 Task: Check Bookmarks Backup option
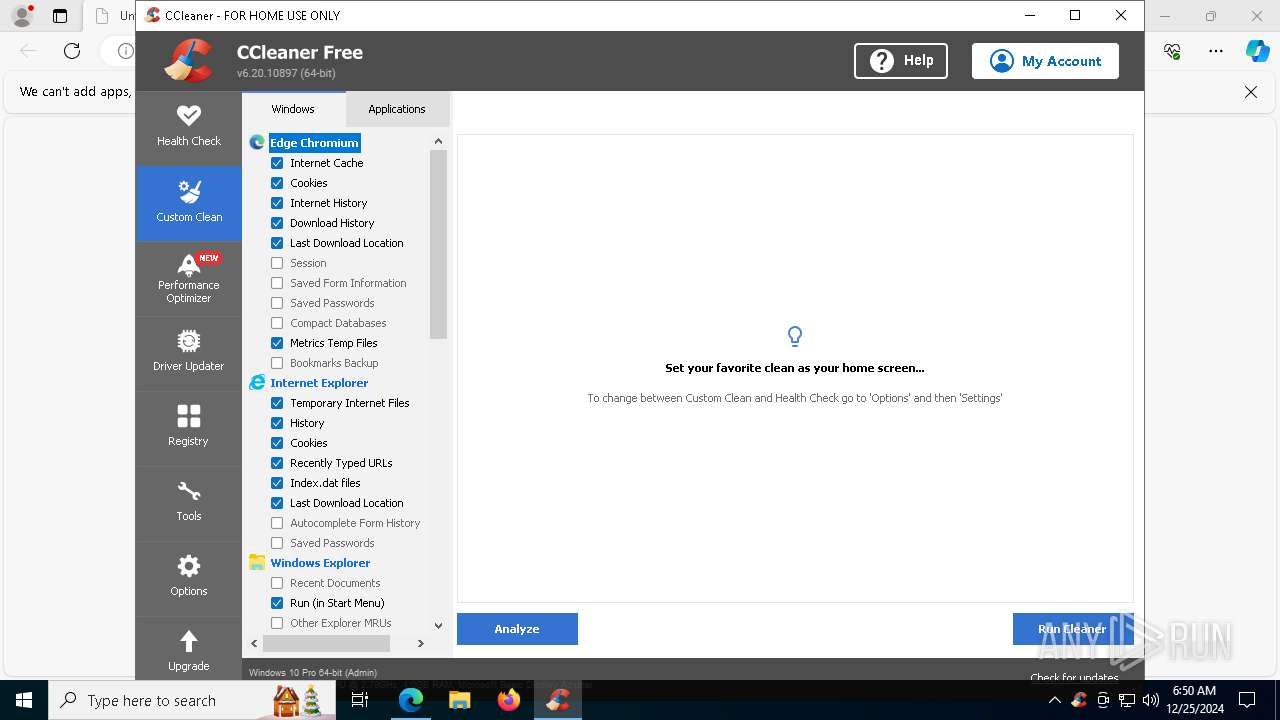point(277,363)
